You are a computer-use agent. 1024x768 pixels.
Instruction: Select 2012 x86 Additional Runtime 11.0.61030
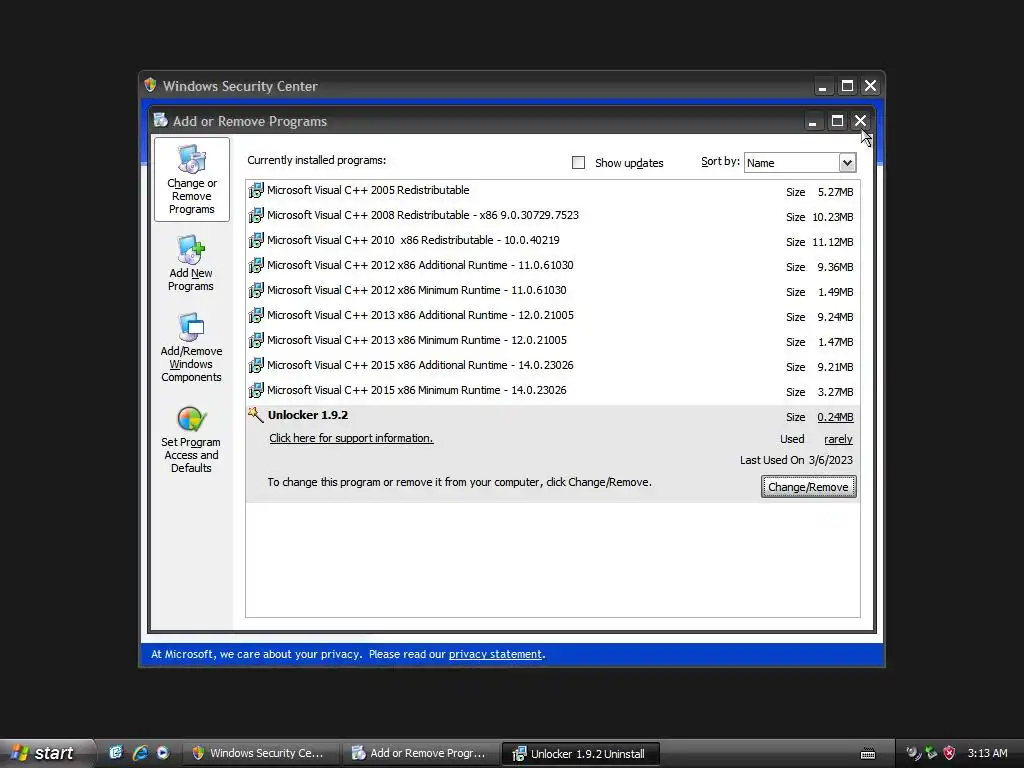pos(552,266)
